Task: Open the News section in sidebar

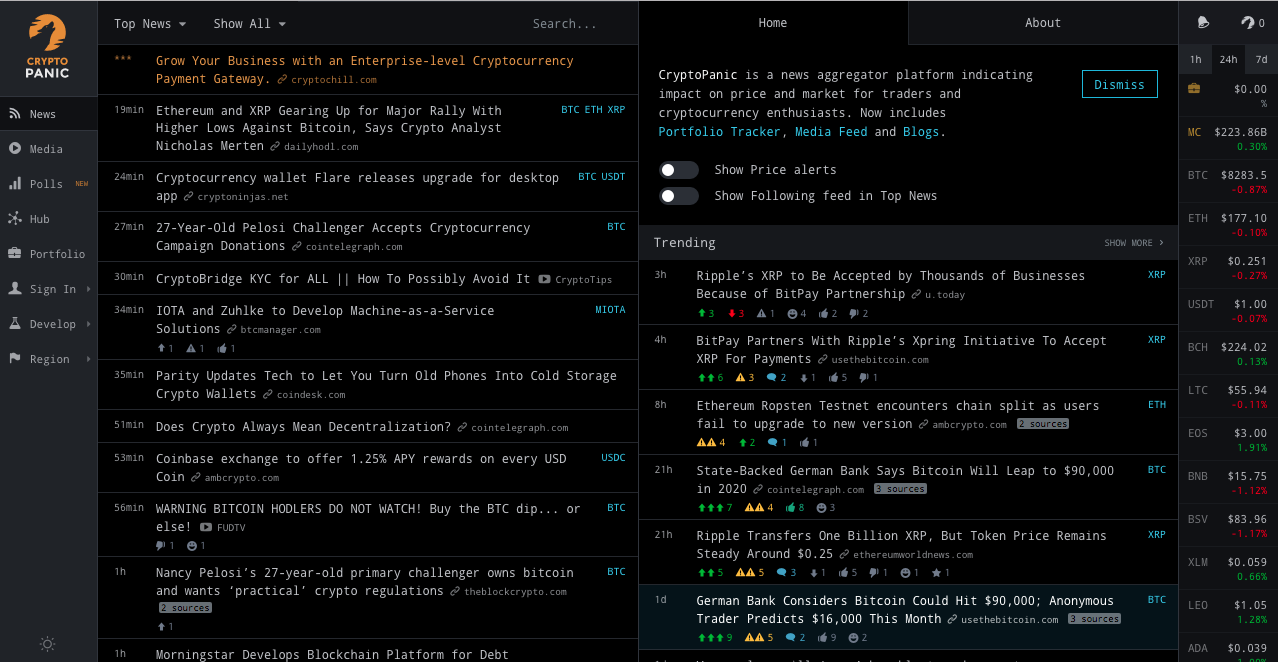Action: 49,114
